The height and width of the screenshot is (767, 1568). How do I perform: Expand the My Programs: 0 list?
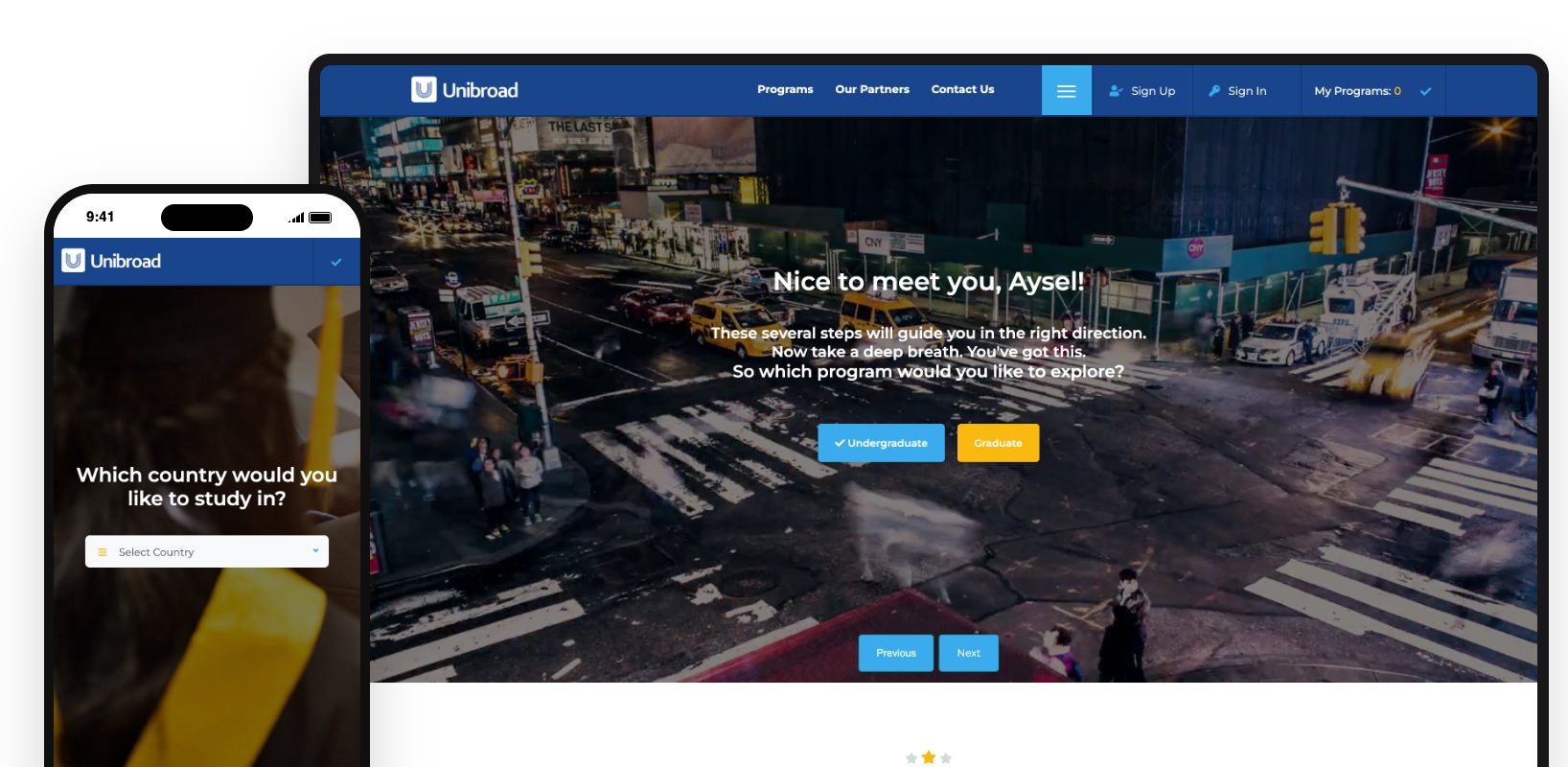coord(1357,91)
